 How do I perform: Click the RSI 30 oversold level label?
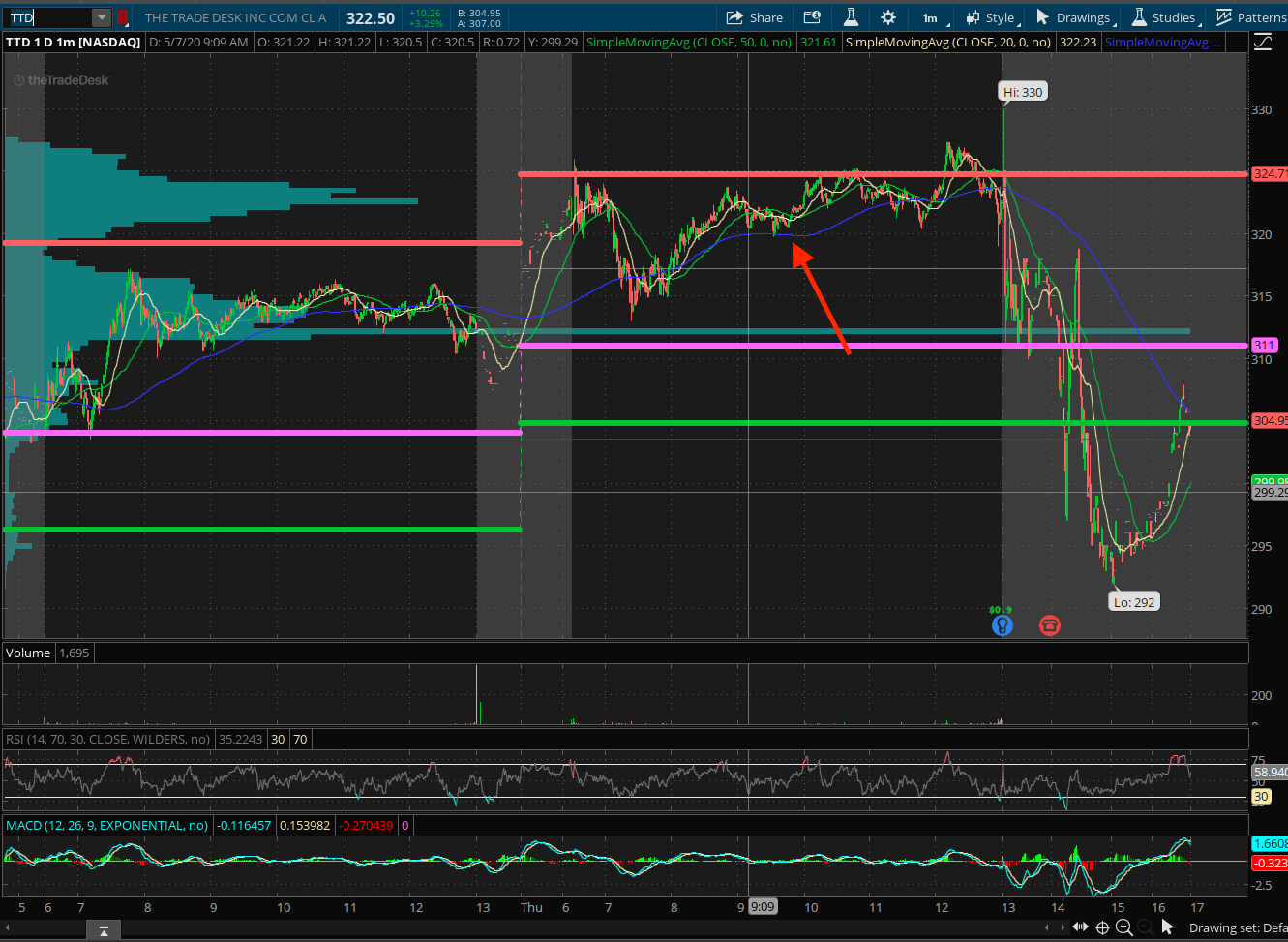point(1261,797)
